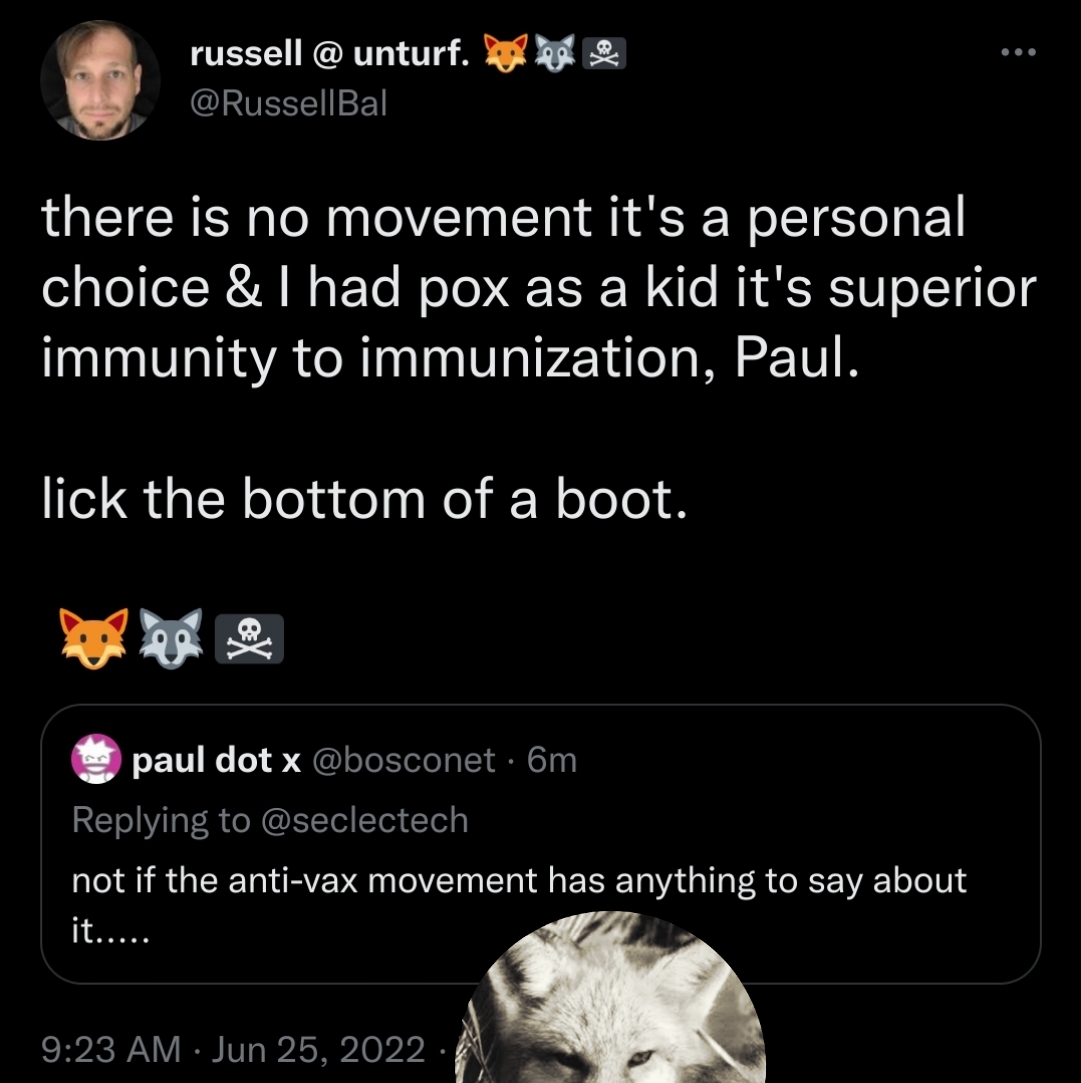Click the skull flag emoji beside the display name
Image resolution: width=1081 pixels, height=1083 pixels.
point(603,56)
